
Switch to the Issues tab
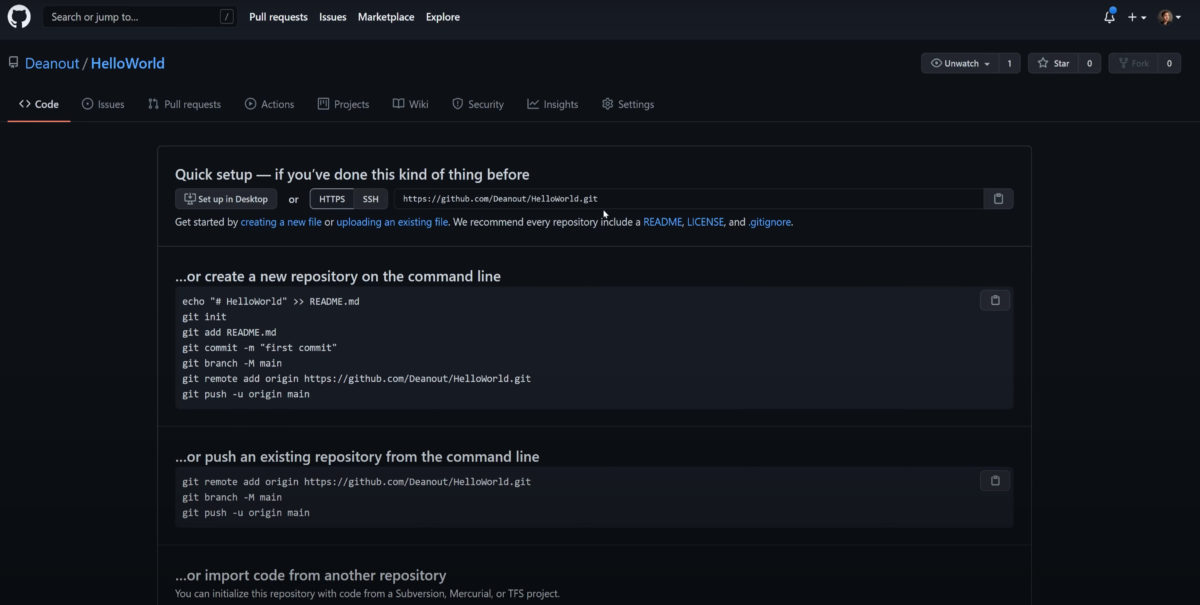pos(103,104)
